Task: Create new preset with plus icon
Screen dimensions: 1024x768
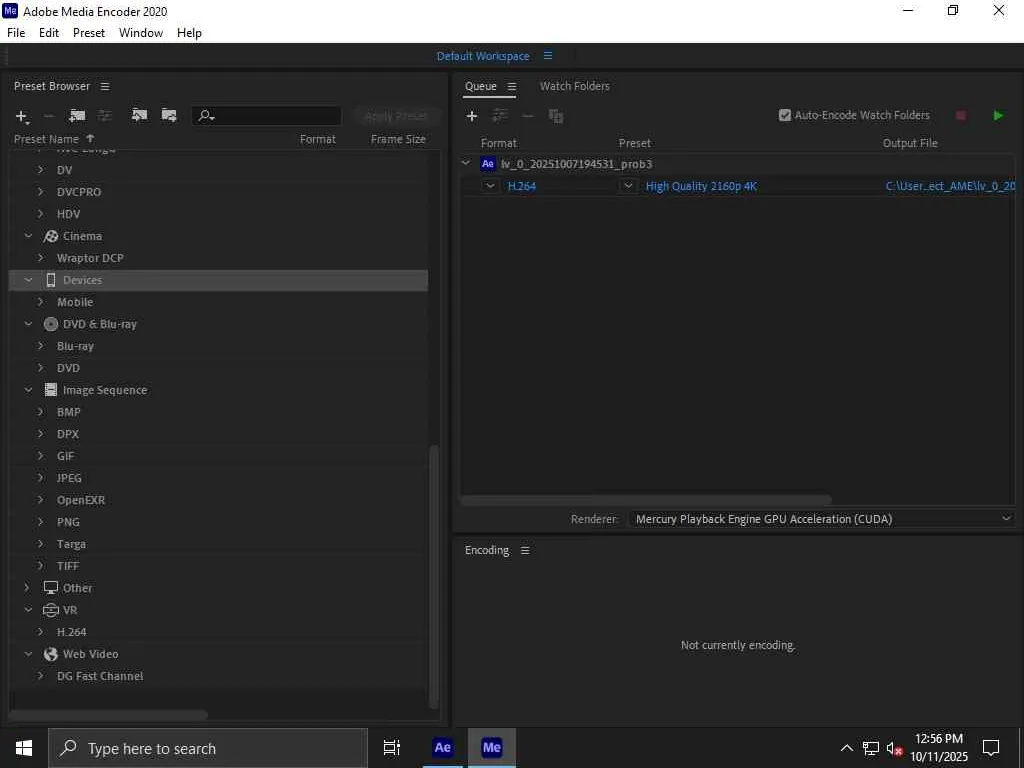Action: pos(22,116)
